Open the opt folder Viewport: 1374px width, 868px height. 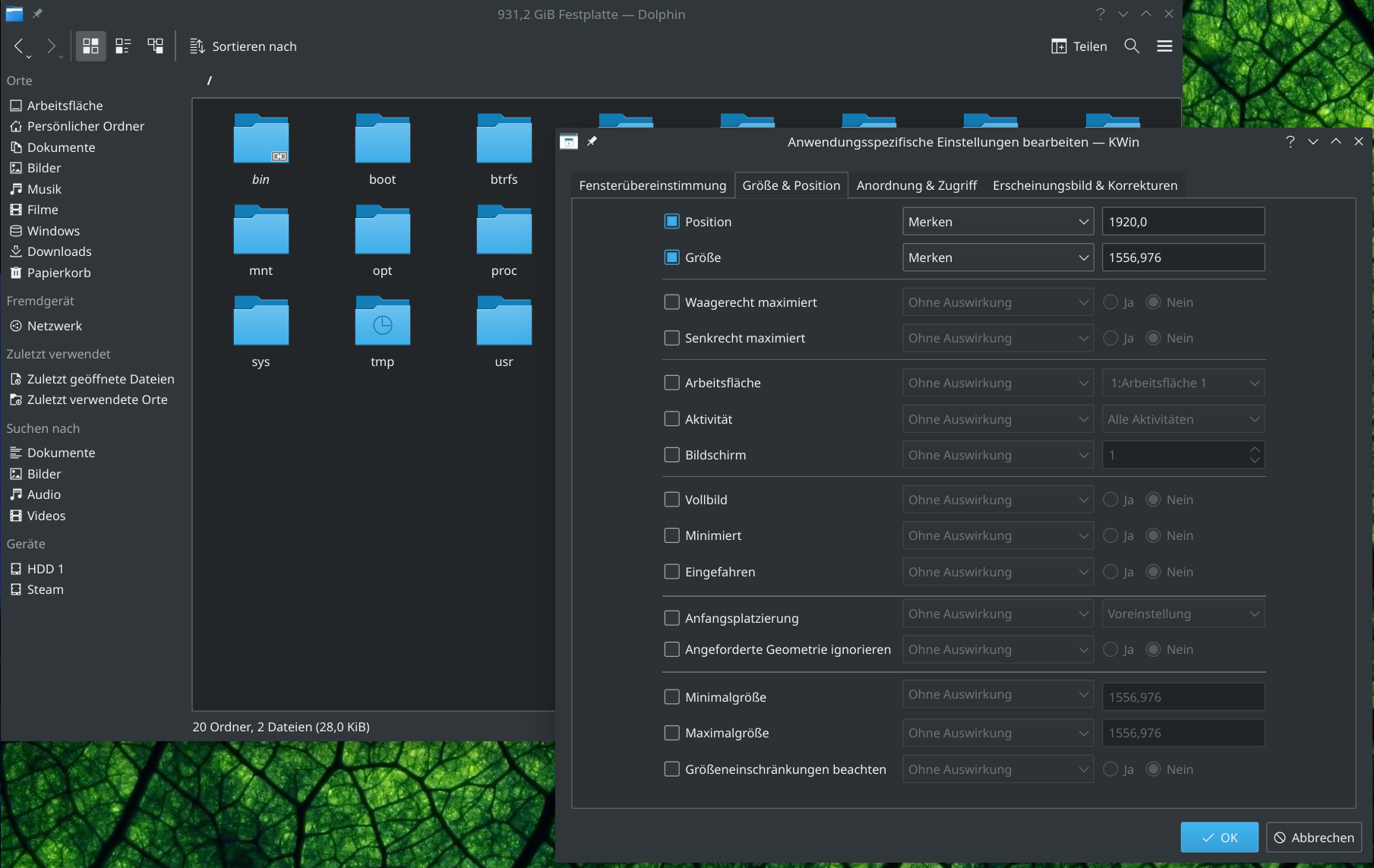[383, 241]
